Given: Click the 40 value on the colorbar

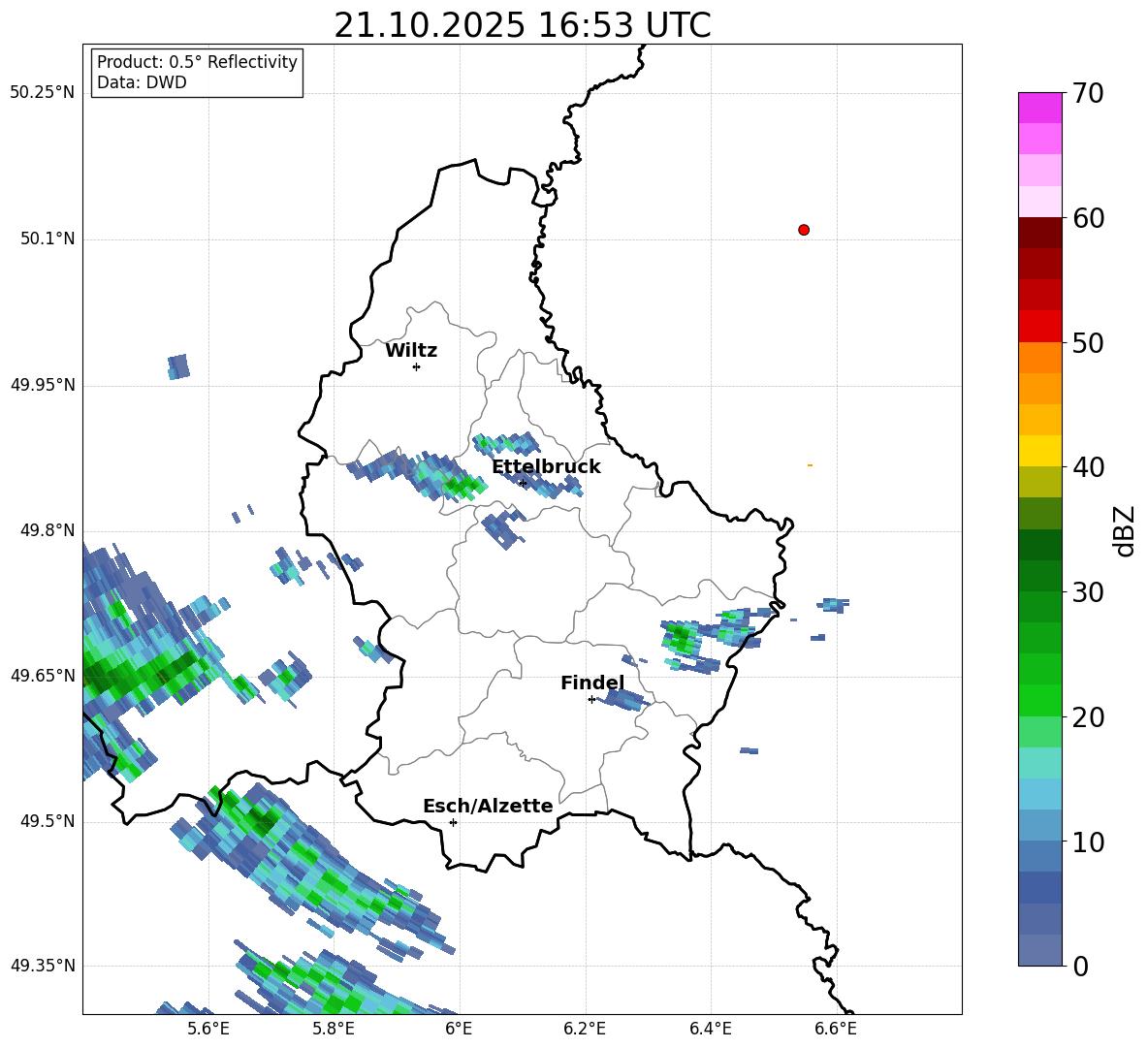Looking at the screenshot, I should (x=1088, y=467).
